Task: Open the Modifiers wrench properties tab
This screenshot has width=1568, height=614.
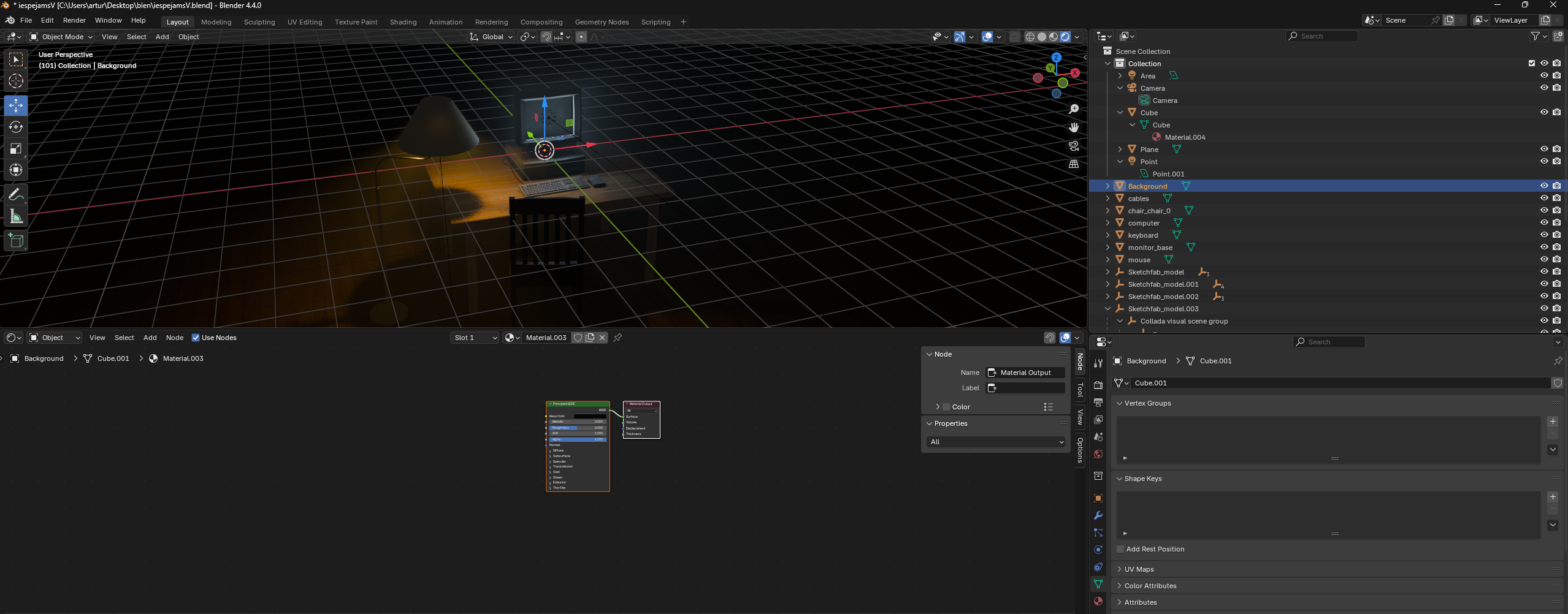Action: point(1098,515)
